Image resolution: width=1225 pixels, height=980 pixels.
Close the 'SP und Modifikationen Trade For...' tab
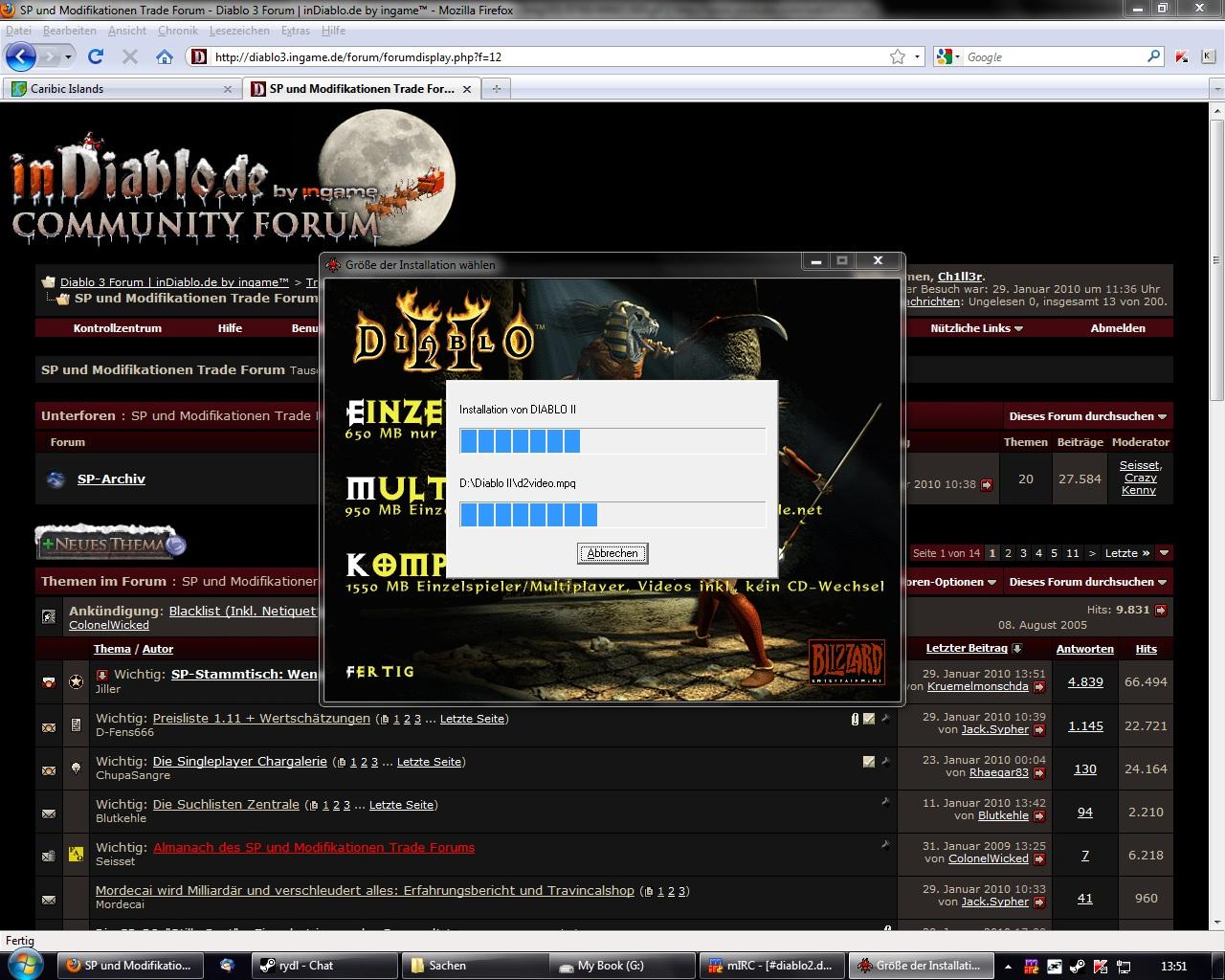point(467,89)
